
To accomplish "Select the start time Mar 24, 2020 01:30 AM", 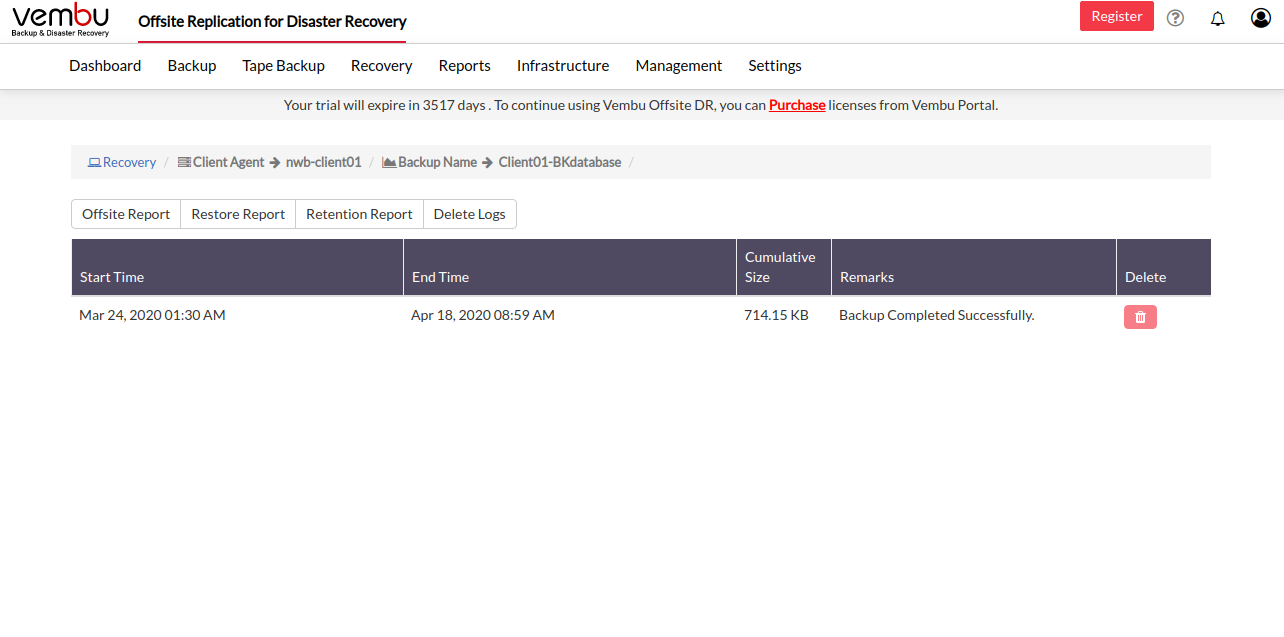I will pos(152,315).
